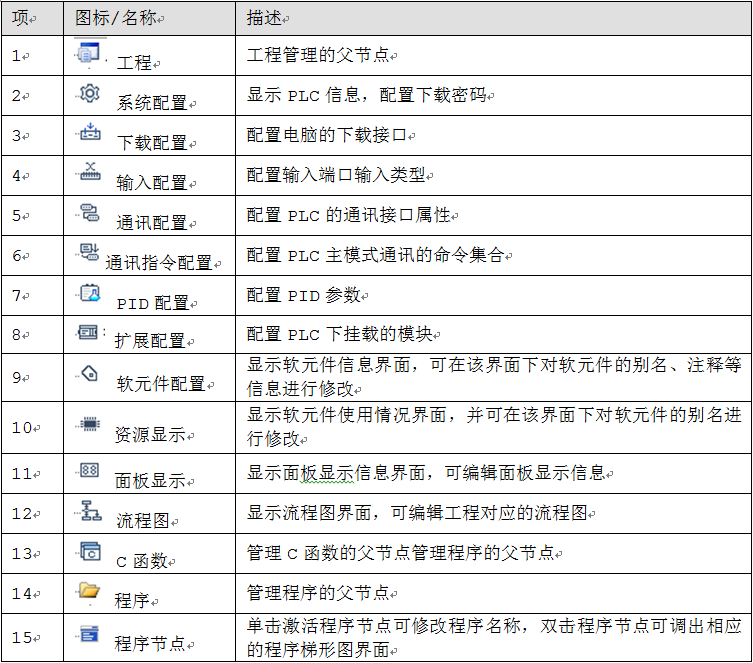Click row number 1 cell
This screenshot has width=753, height=663.
point(32,55)
